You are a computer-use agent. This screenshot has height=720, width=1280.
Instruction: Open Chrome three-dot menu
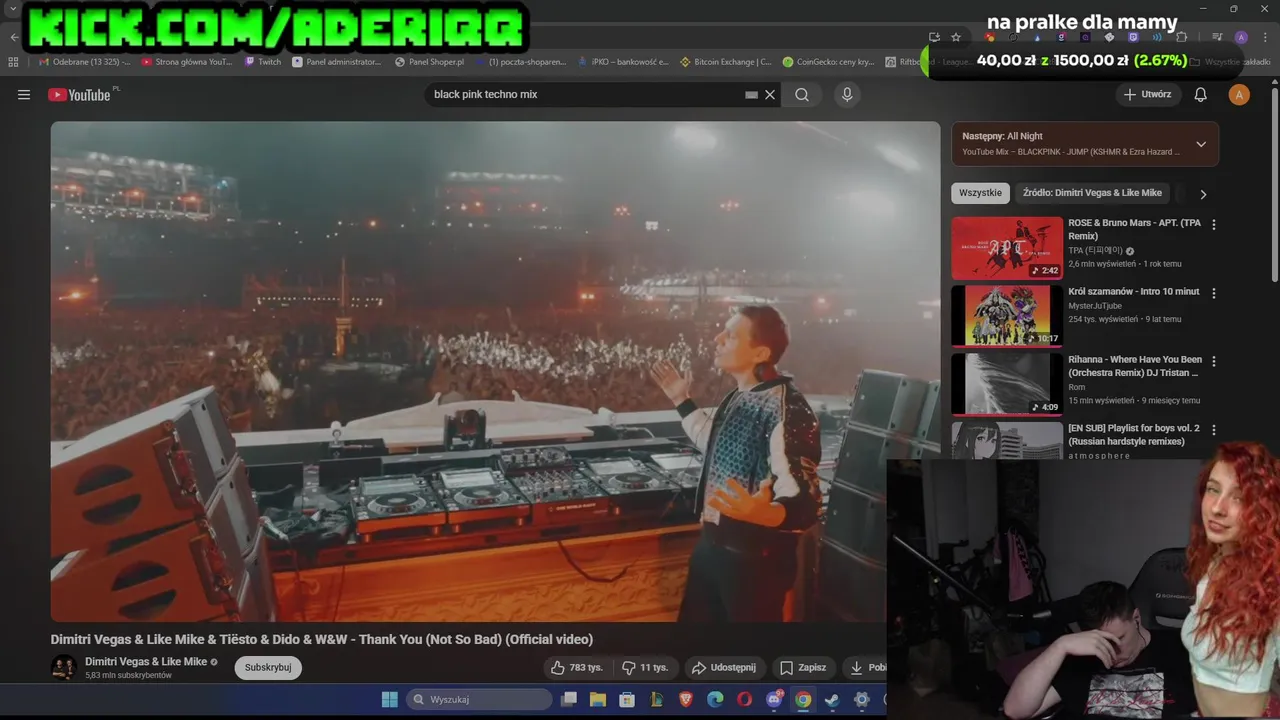(1263, 37)
